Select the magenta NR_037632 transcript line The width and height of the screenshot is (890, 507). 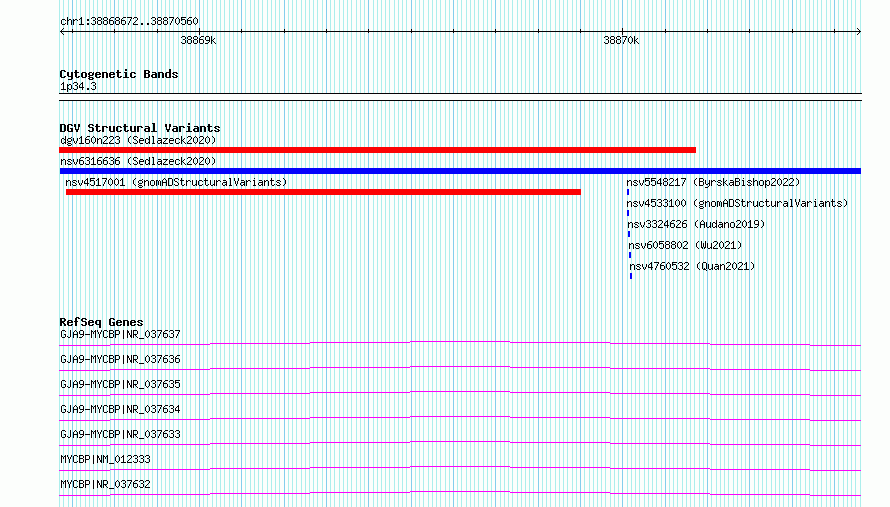pyautogui.click(x=460, y=493)
